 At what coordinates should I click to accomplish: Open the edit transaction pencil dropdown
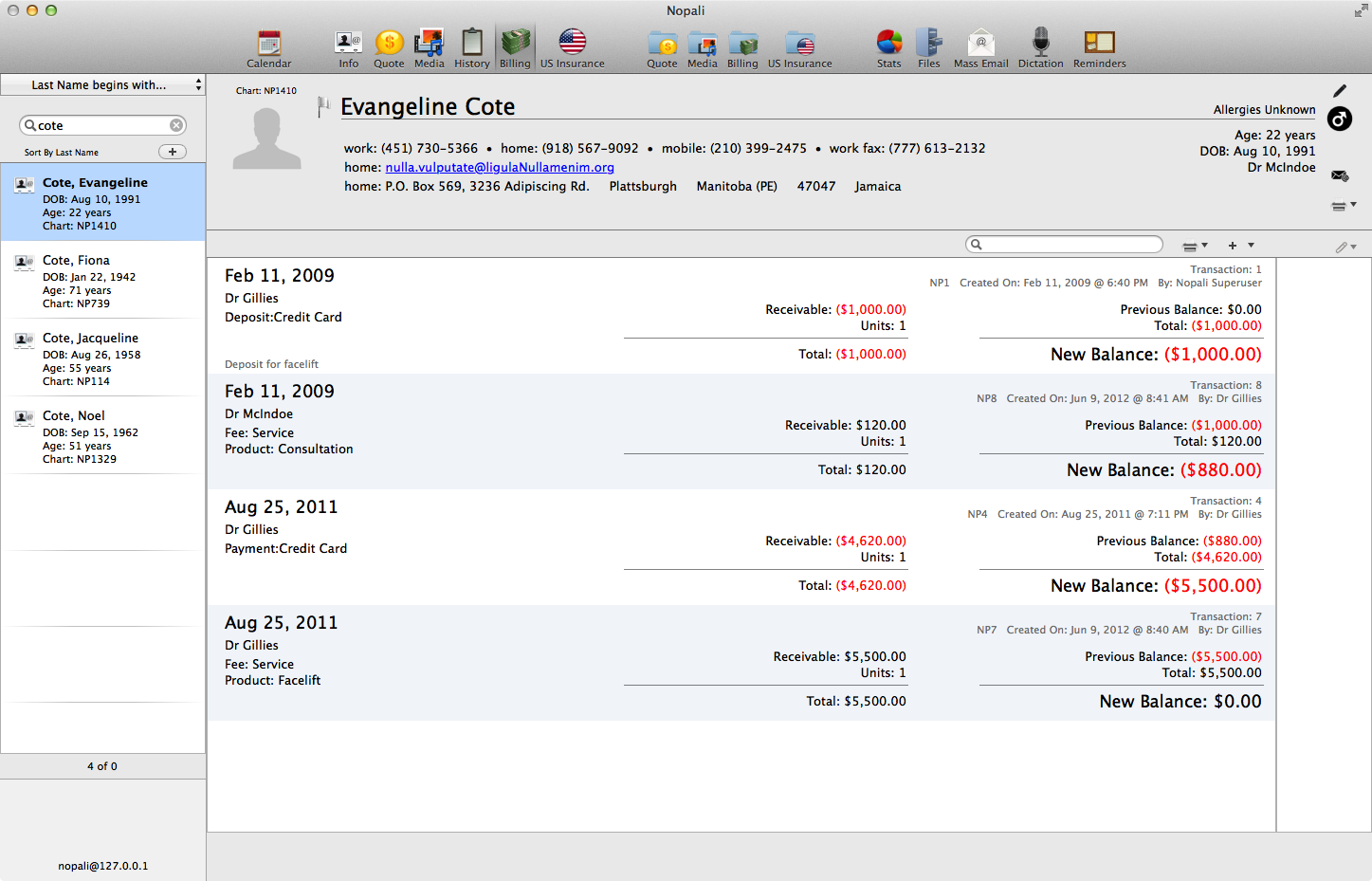(x=1345, y=247)
